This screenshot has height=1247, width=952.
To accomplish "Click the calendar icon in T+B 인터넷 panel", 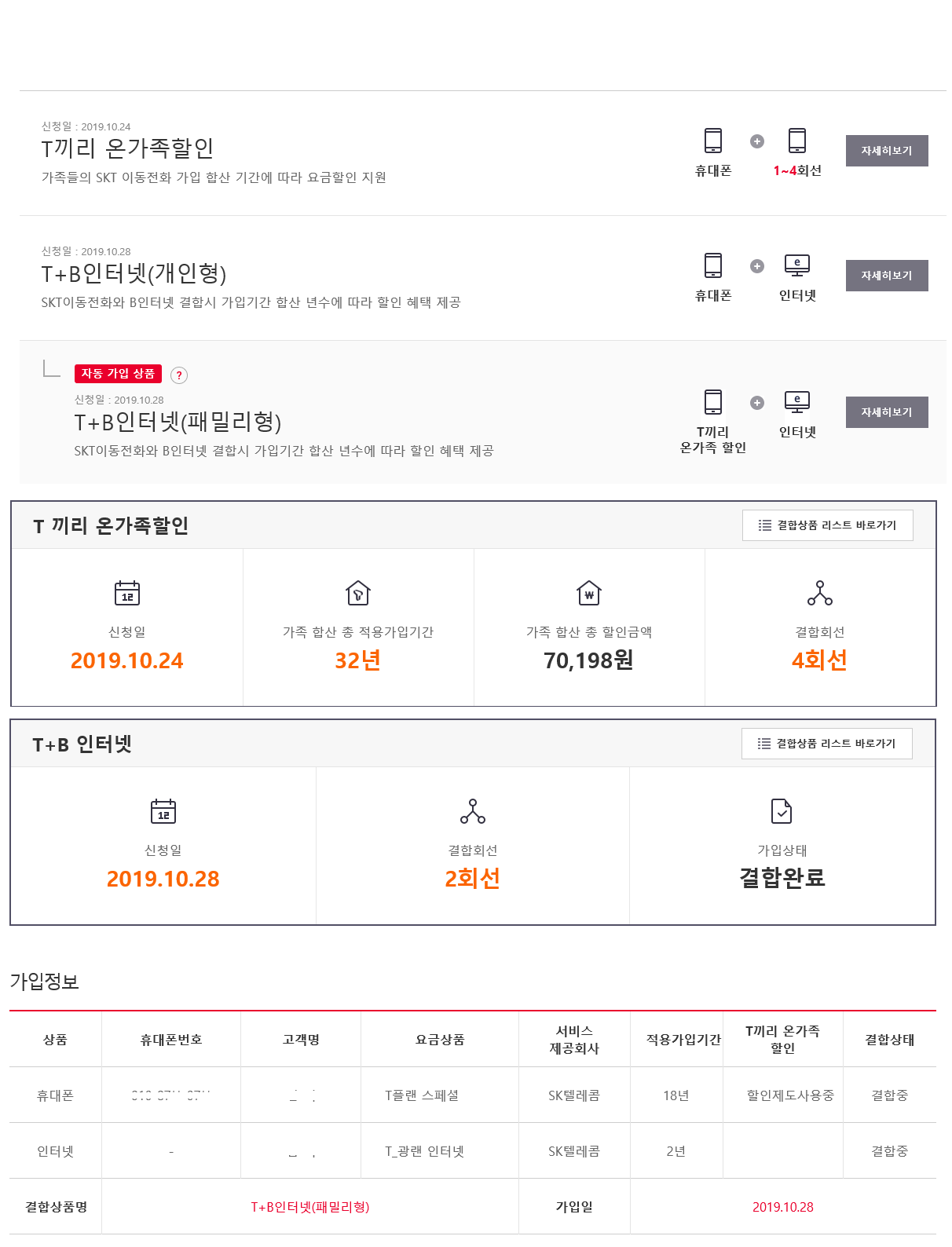I will click(163, 811).
